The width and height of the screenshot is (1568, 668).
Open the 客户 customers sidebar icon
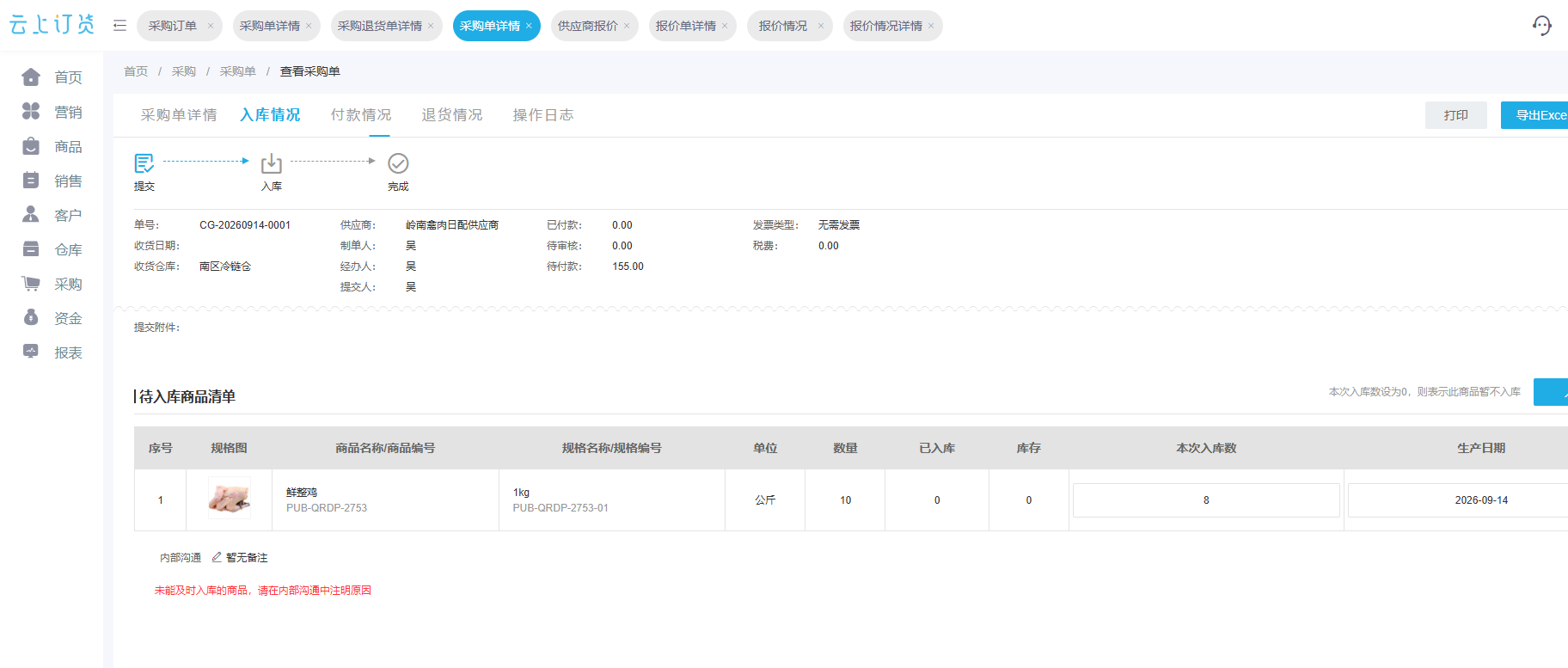tap(31, 215)
